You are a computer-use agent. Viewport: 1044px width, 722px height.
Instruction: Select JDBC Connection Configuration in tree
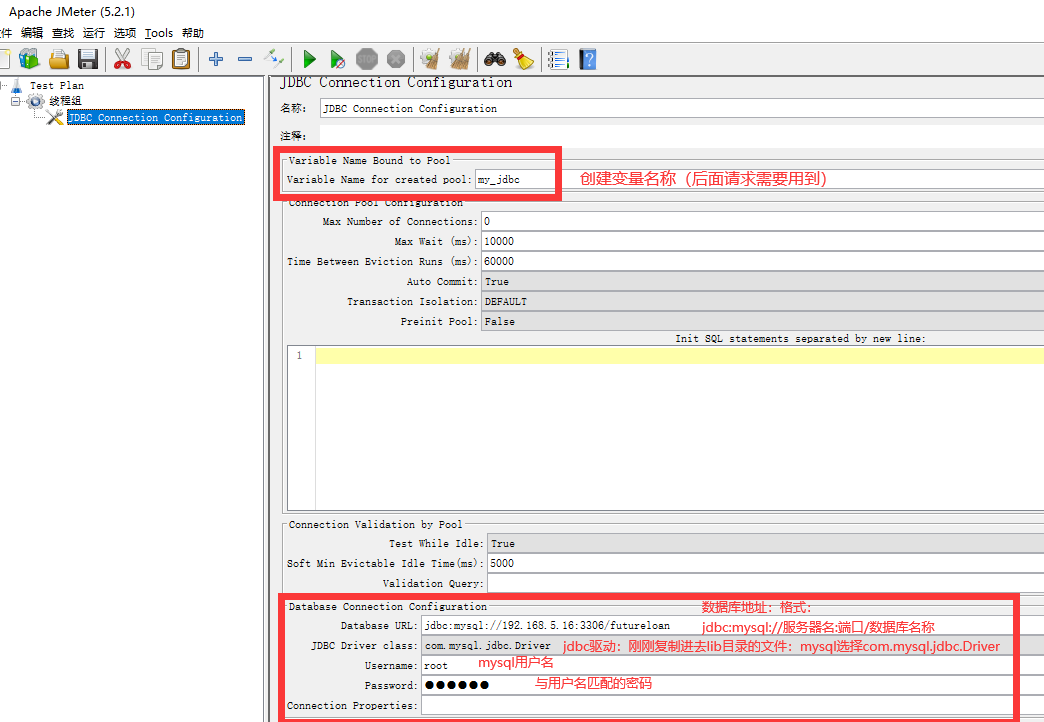(154, 118)
